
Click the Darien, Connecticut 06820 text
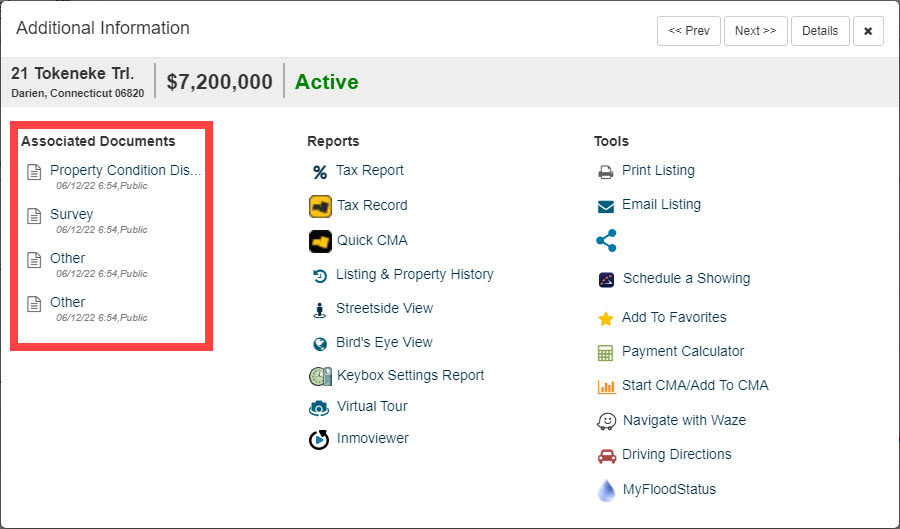pyautogui.click(x=77, y=94)
